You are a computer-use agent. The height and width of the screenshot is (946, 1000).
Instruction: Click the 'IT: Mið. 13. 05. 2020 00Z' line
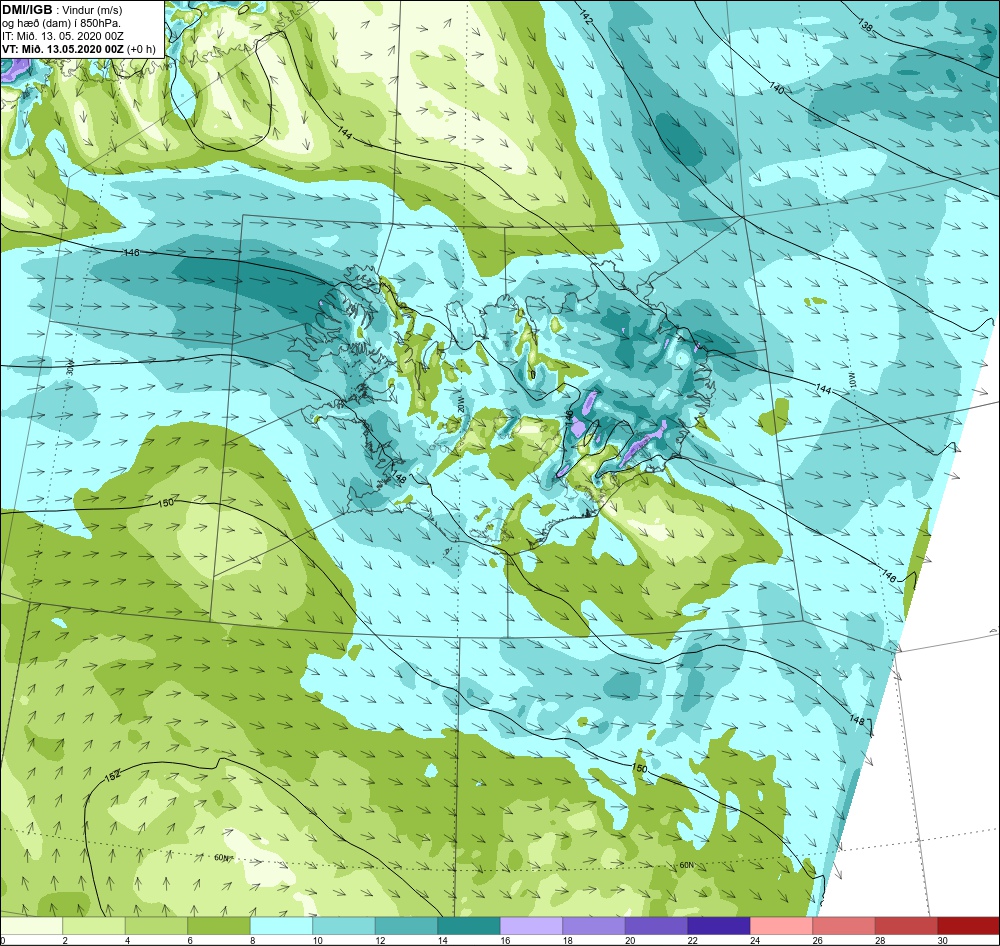(62, 36)
